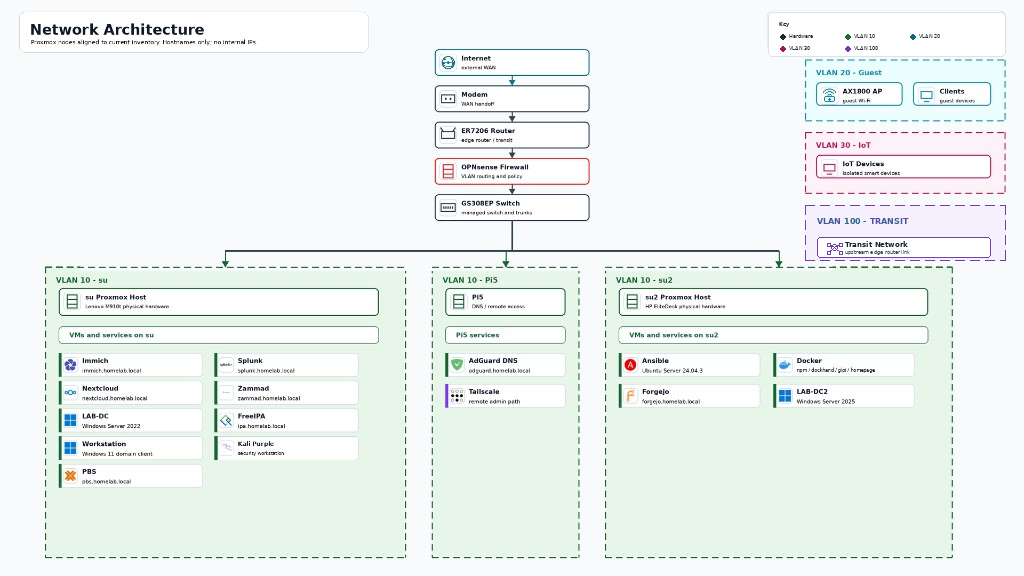1024x576 pixels.
Task: Click the 'security workstation' text
Action: pos(261,453)
